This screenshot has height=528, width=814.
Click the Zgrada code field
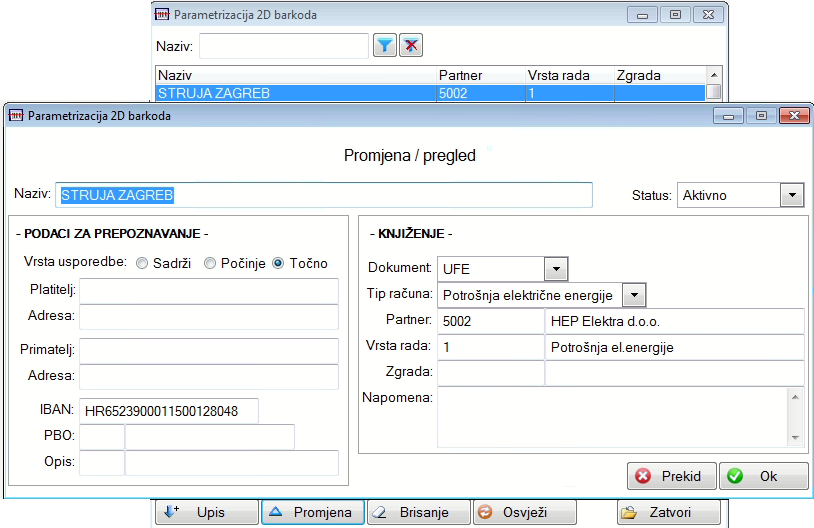pos(491,373)
